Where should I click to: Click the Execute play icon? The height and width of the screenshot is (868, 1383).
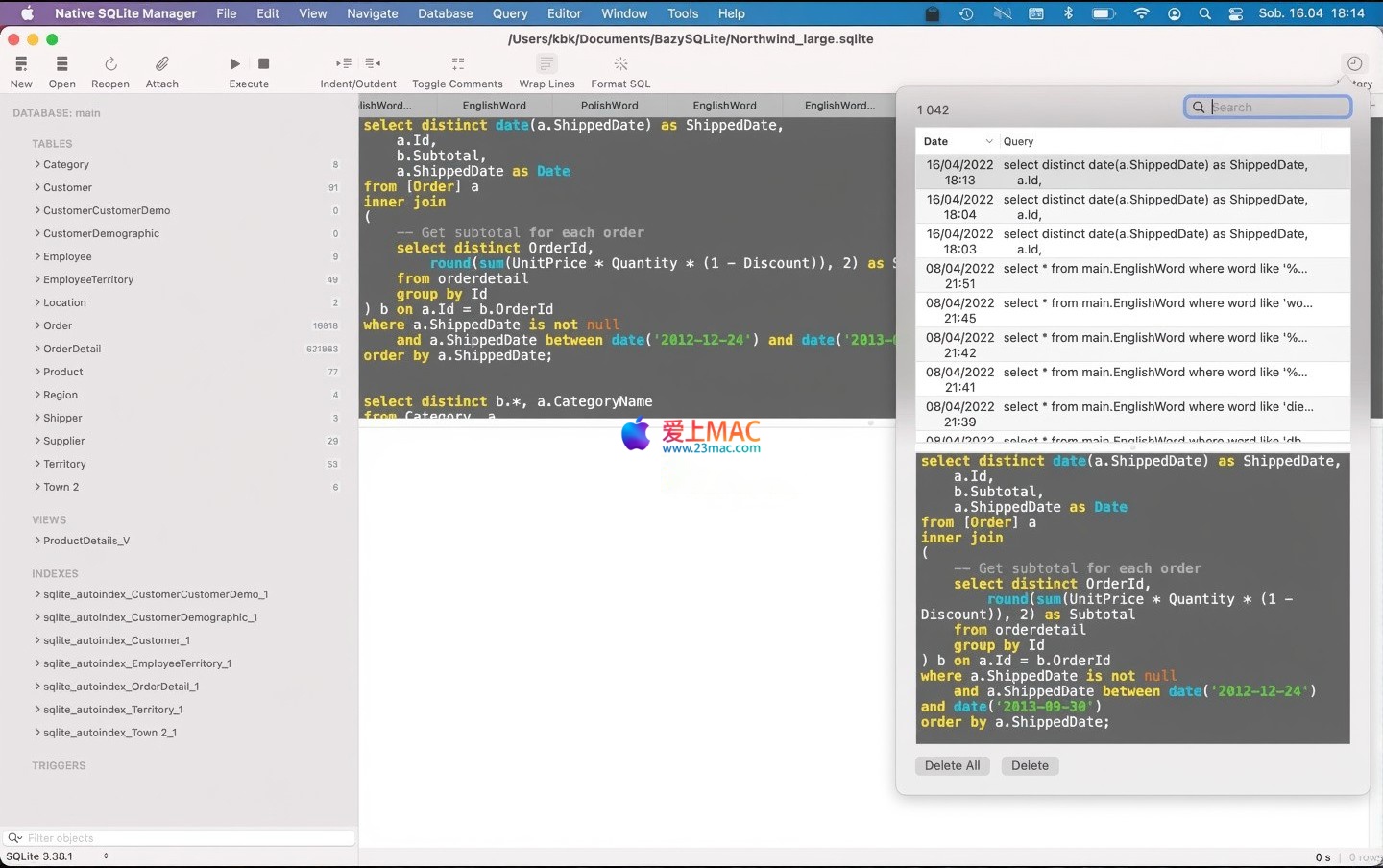(x=235, y=64)
